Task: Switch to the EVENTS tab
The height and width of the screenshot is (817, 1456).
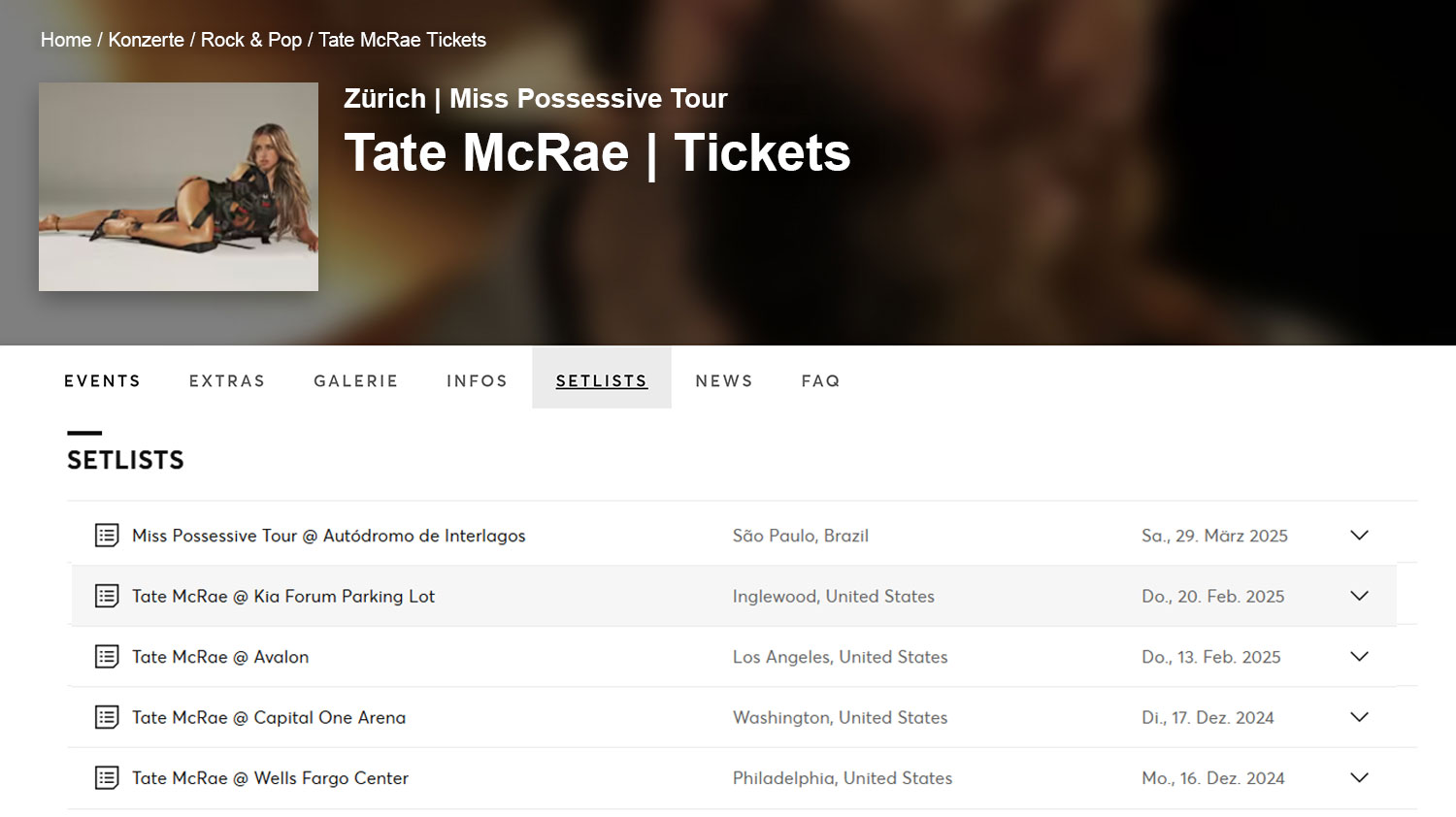Action: click(x=102, y=380)
